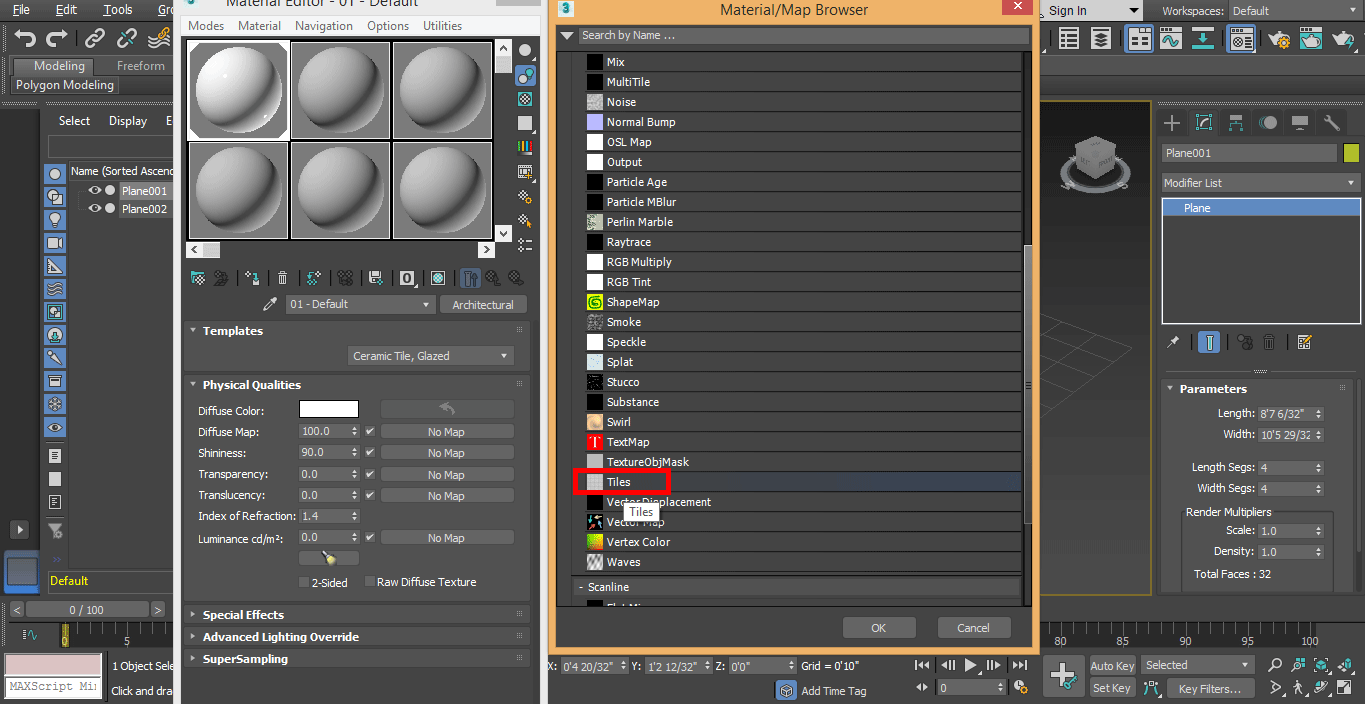This screenshot has height=704, width=1365.
Task: Toggle the Translucency map checkbox
Action: coord(370,495)
